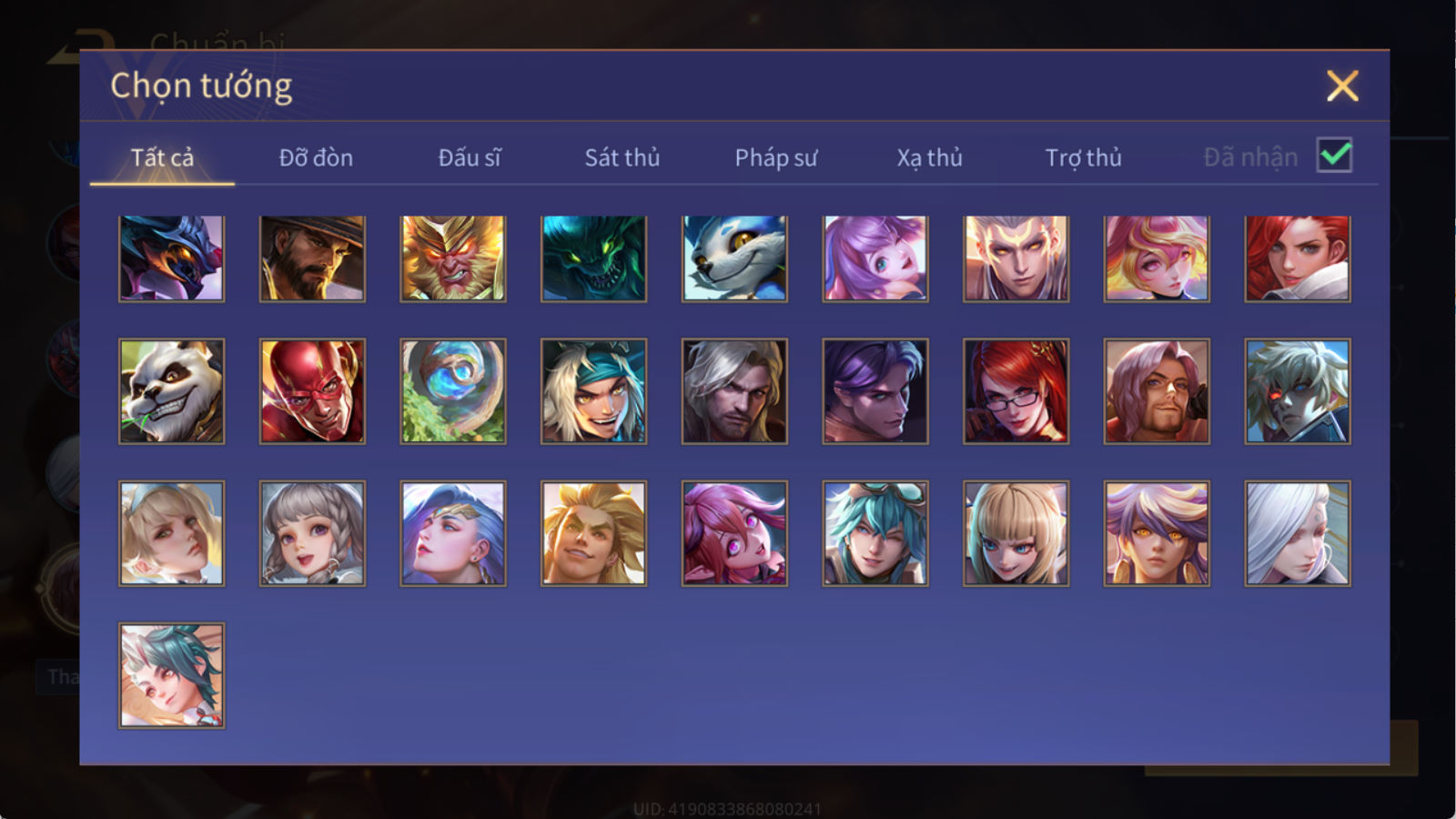1456x819 pixels.
Task: Select the spiky blonde-haired smiling hero
Action: [x=593, y=533]
